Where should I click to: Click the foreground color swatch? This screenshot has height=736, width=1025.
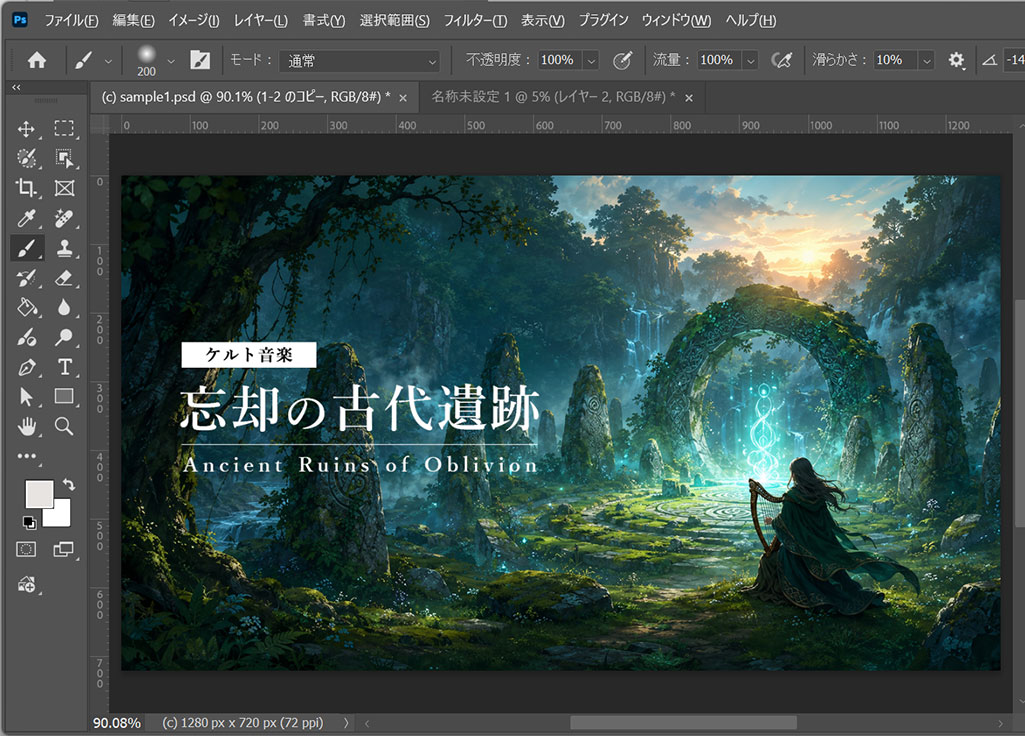click(39, 493)
